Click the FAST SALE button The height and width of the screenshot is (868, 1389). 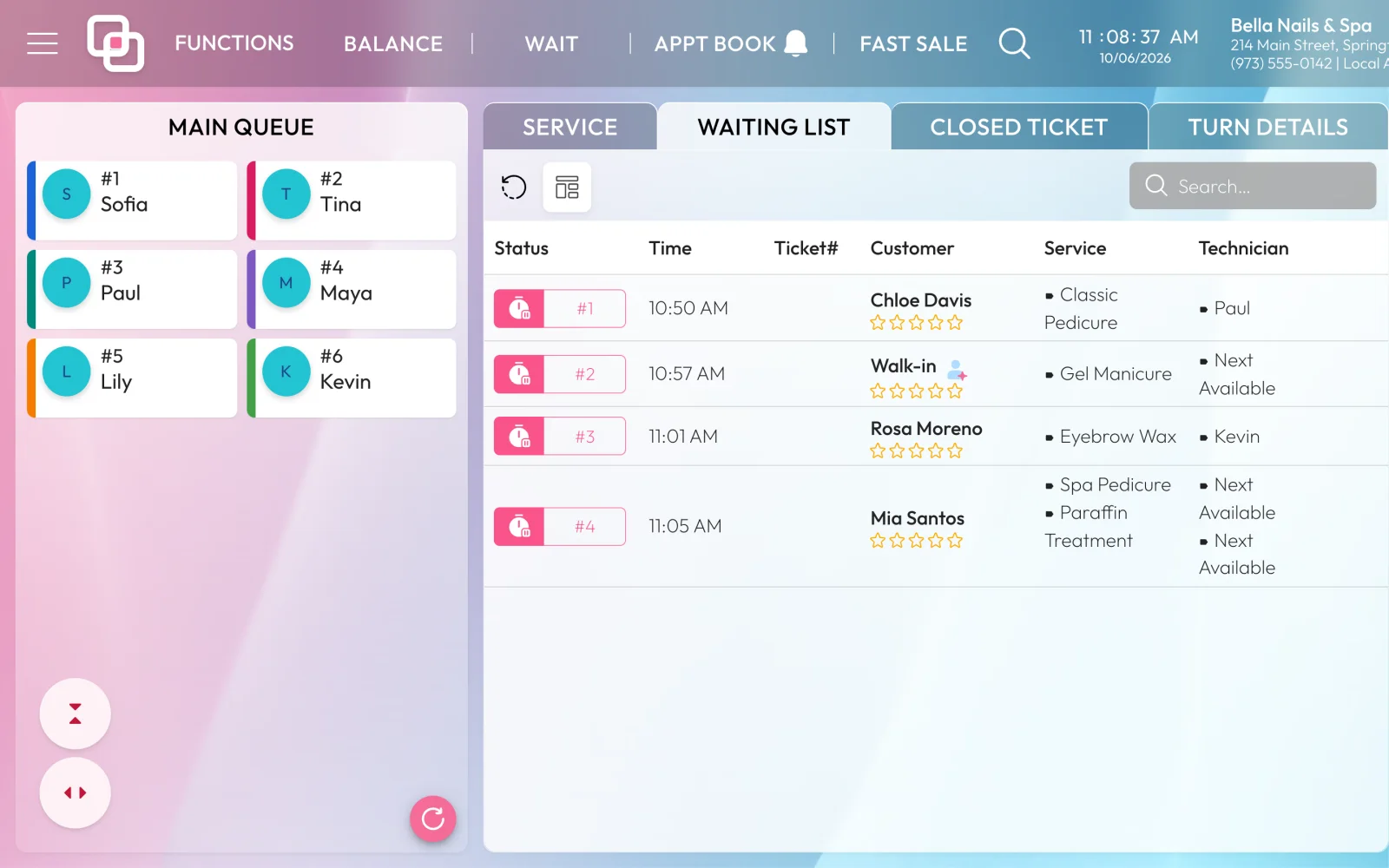pyautogui.click(x=913, y=43)
